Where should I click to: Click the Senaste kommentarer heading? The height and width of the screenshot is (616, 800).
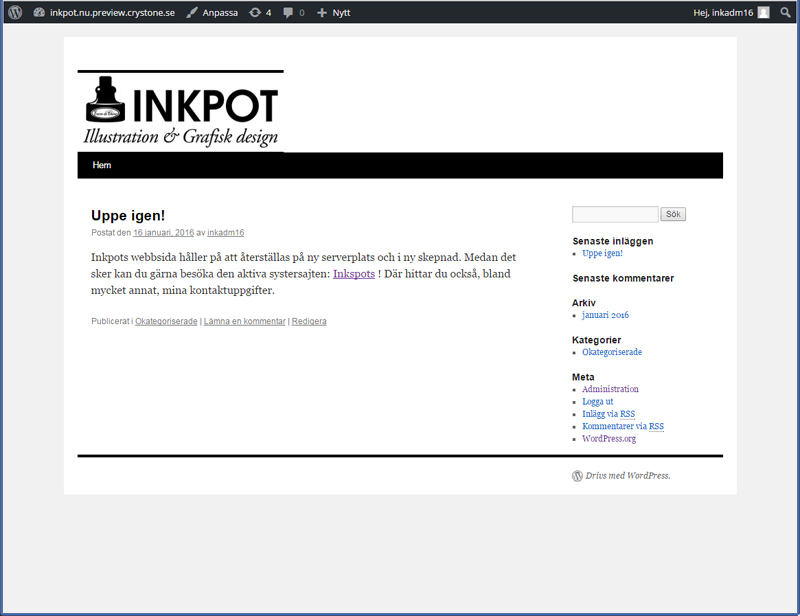(623, 278)
